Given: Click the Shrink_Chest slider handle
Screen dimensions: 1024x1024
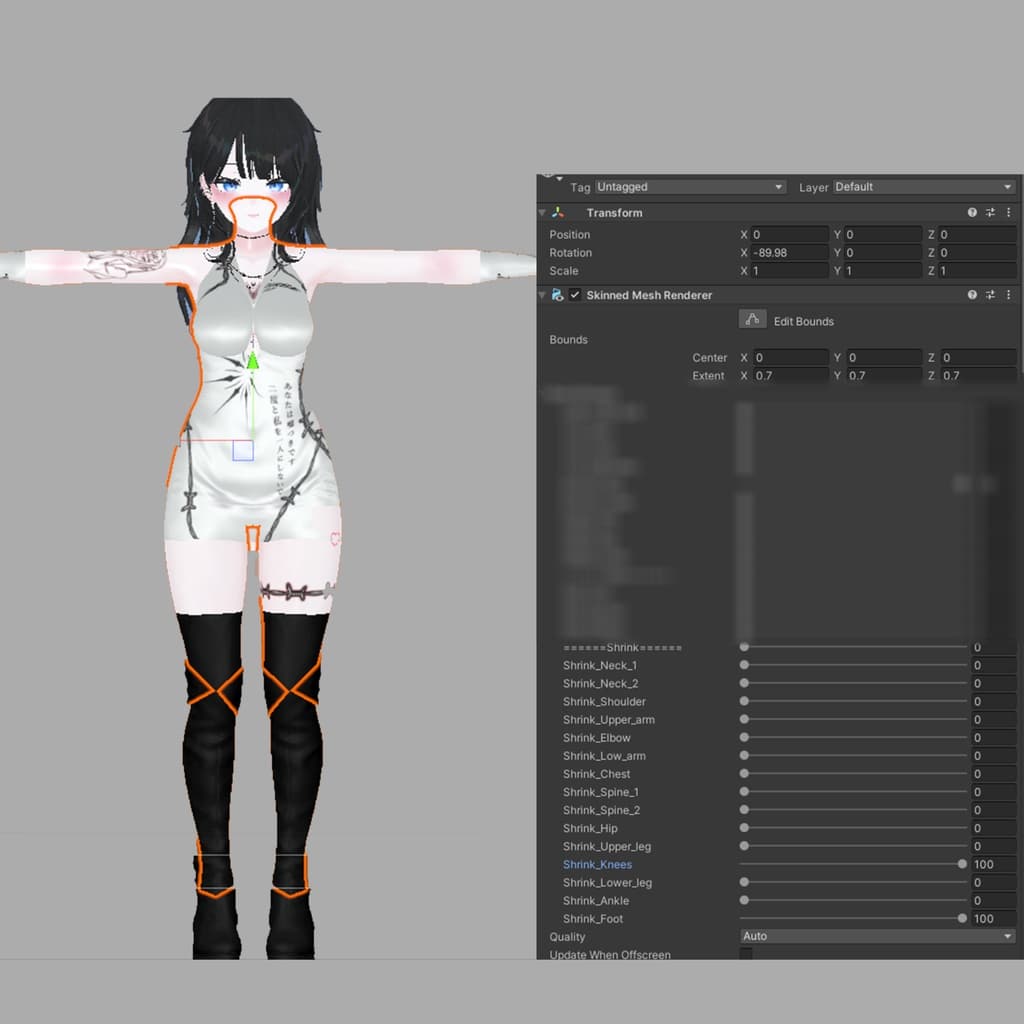Looking at the screenshot, I should point(744,773).
